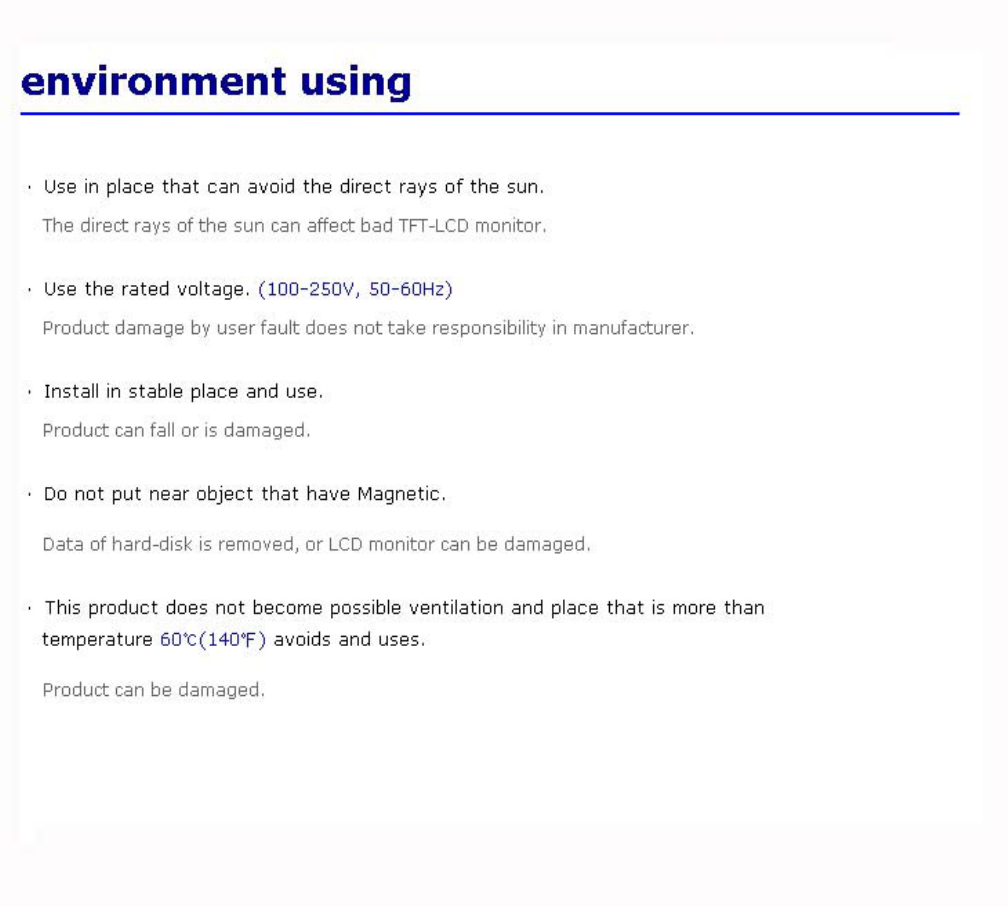Click the text 'Use the rated voltage.'
The width and height of the screenshot is (1008, 907).
[x=147, y=289]
